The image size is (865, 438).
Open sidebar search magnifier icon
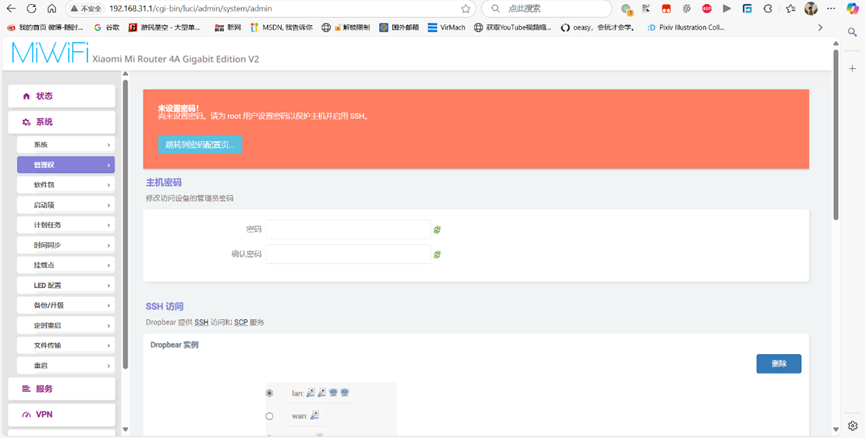[x=853, y=33]
